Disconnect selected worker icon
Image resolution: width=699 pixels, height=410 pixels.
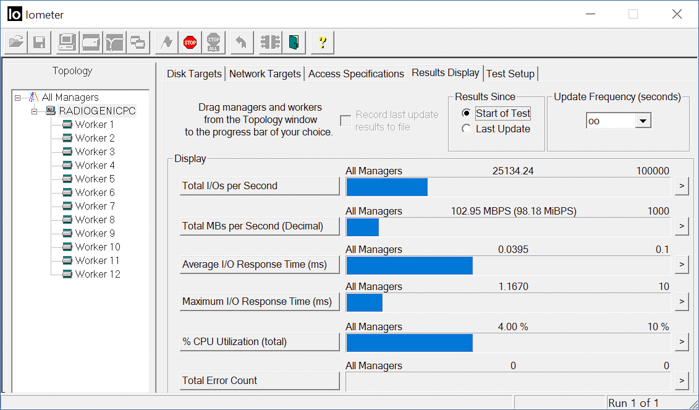click(x=270, y=43)
